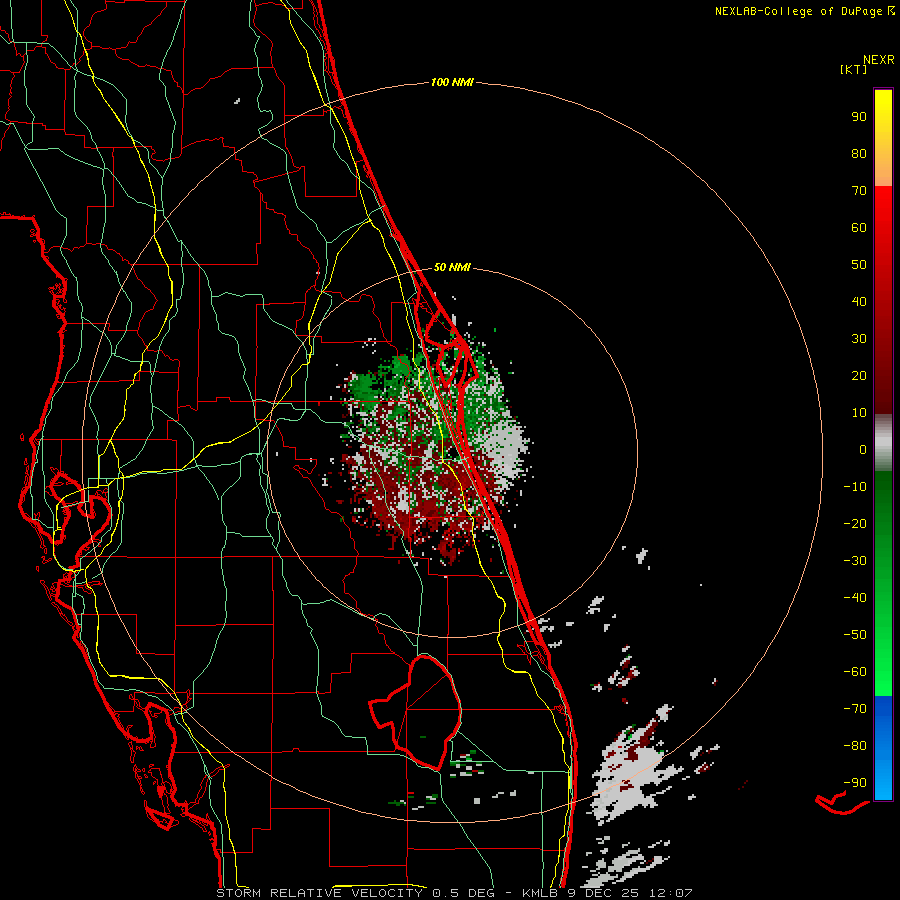900x900 pixels.
Task: Pick the blue -80 knot scale segment
Action: pos(883,746)
